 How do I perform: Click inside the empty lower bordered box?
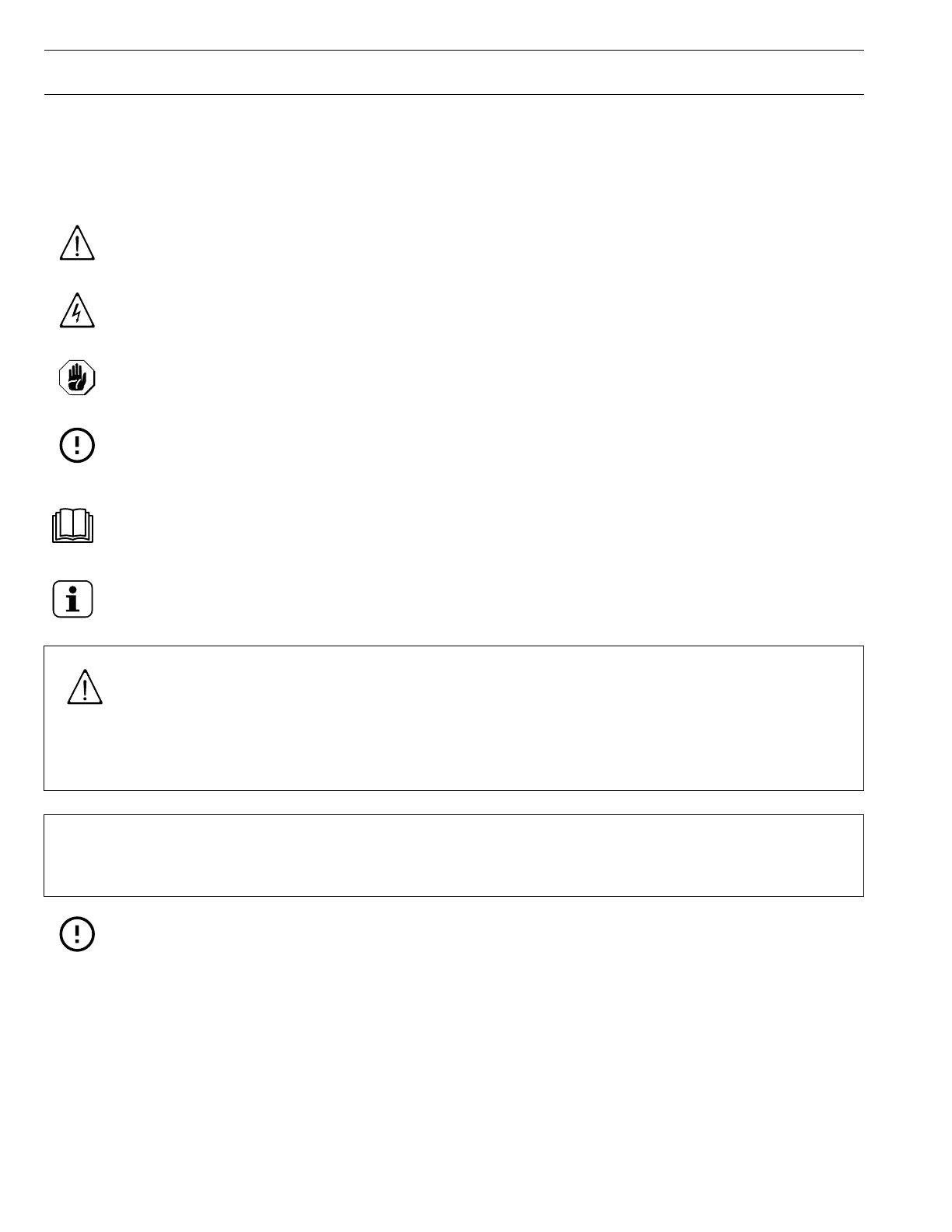453,856
